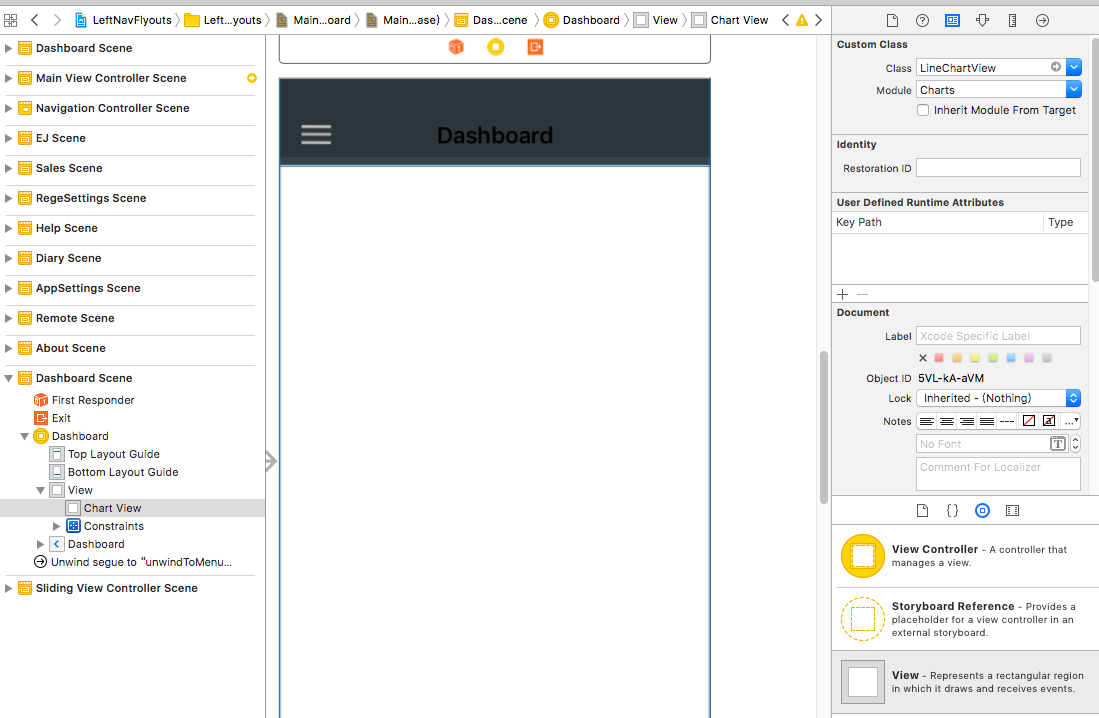The width and height of the screenshot is (1099, 718).
Task: Open the Class dropdown arrow
Action: coord(1073,67)
